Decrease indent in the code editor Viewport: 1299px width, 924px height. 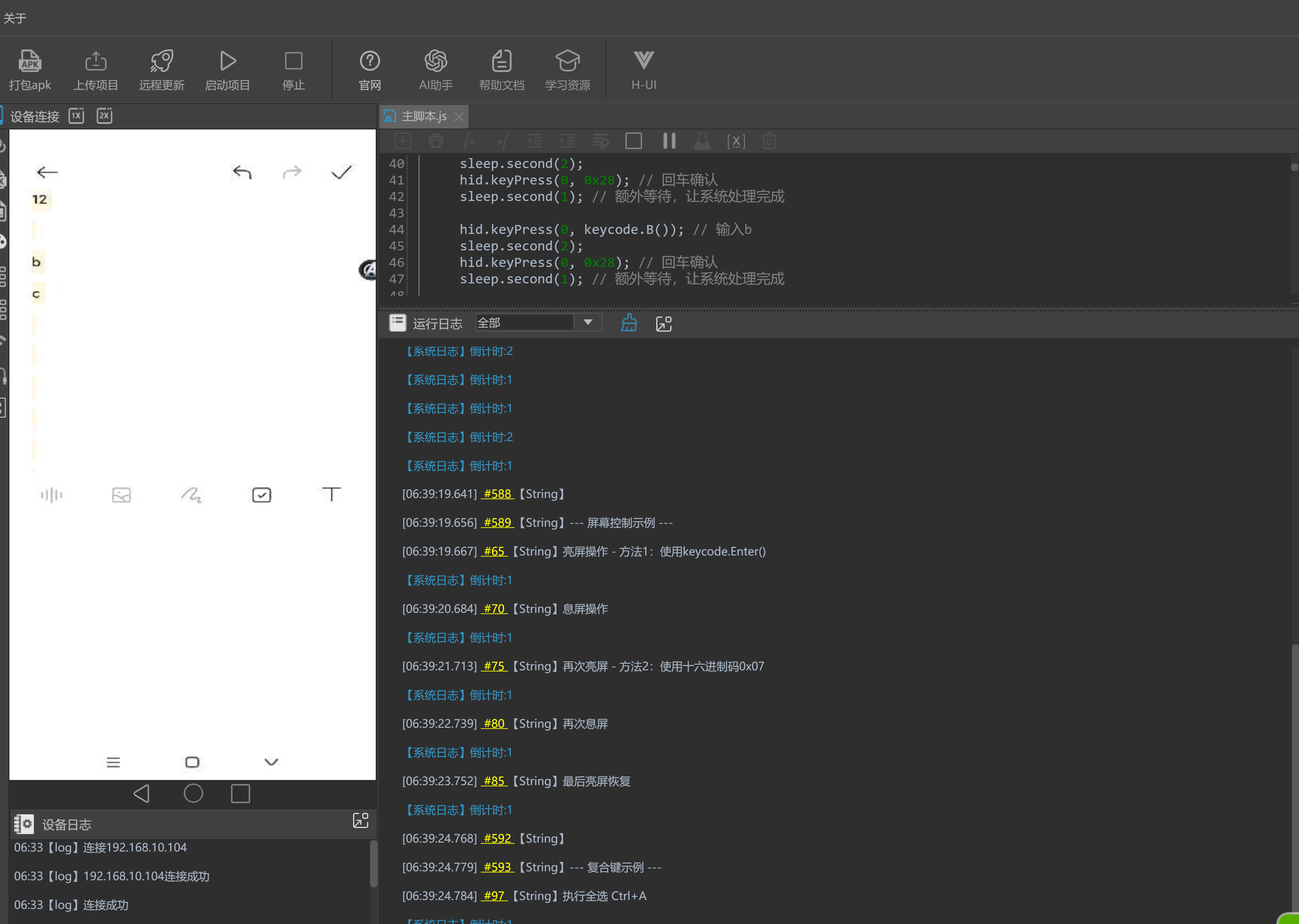point(535,141)
